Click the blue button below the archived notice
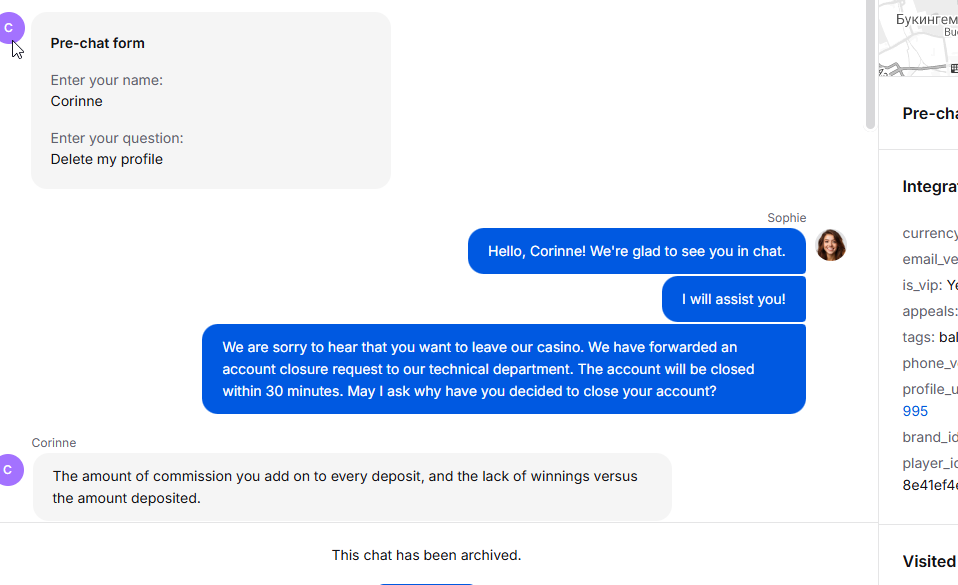 click(426, 583)
